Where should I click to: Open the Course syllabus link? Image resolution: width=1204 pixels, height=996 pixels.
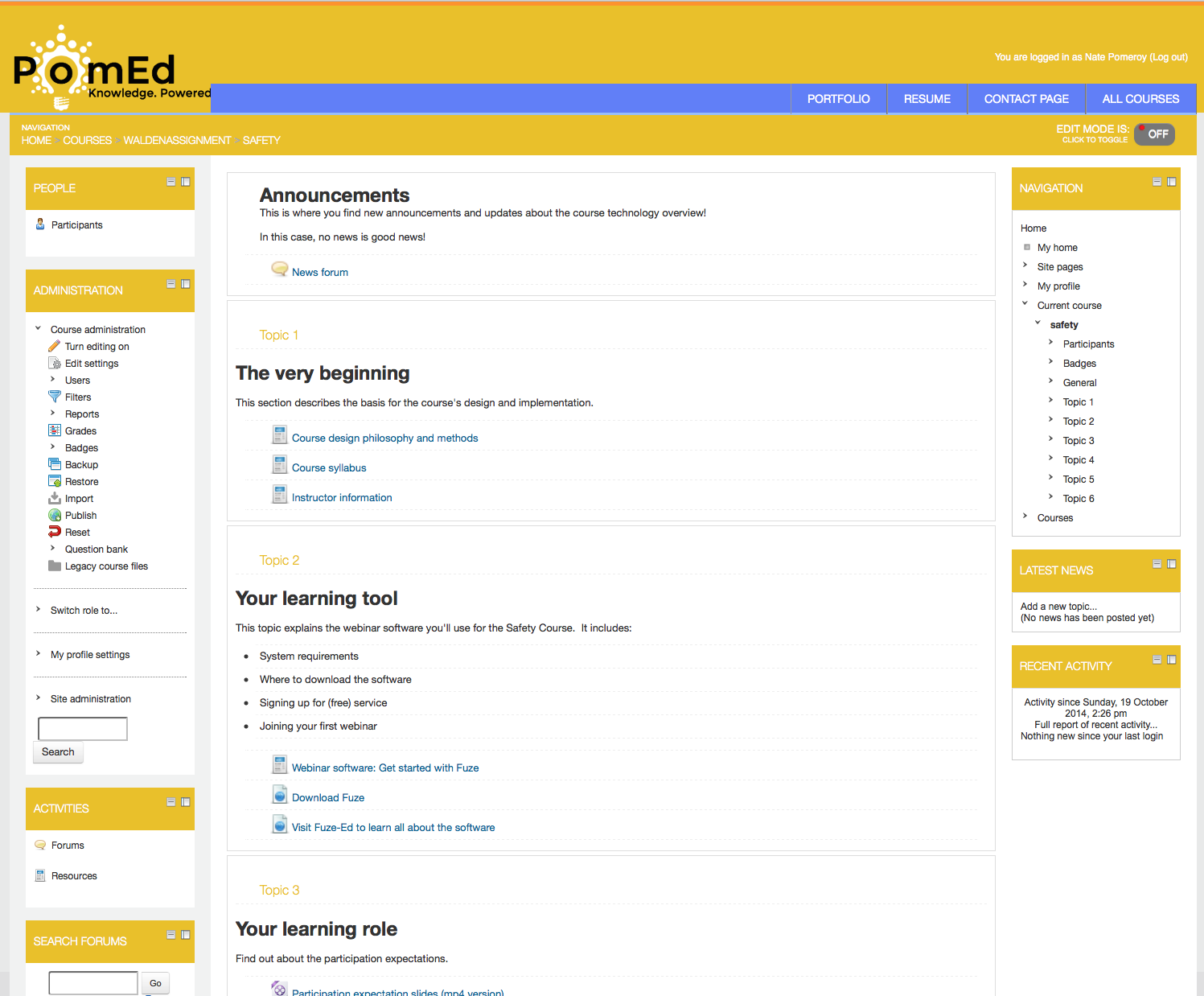[x=328, y=467]
